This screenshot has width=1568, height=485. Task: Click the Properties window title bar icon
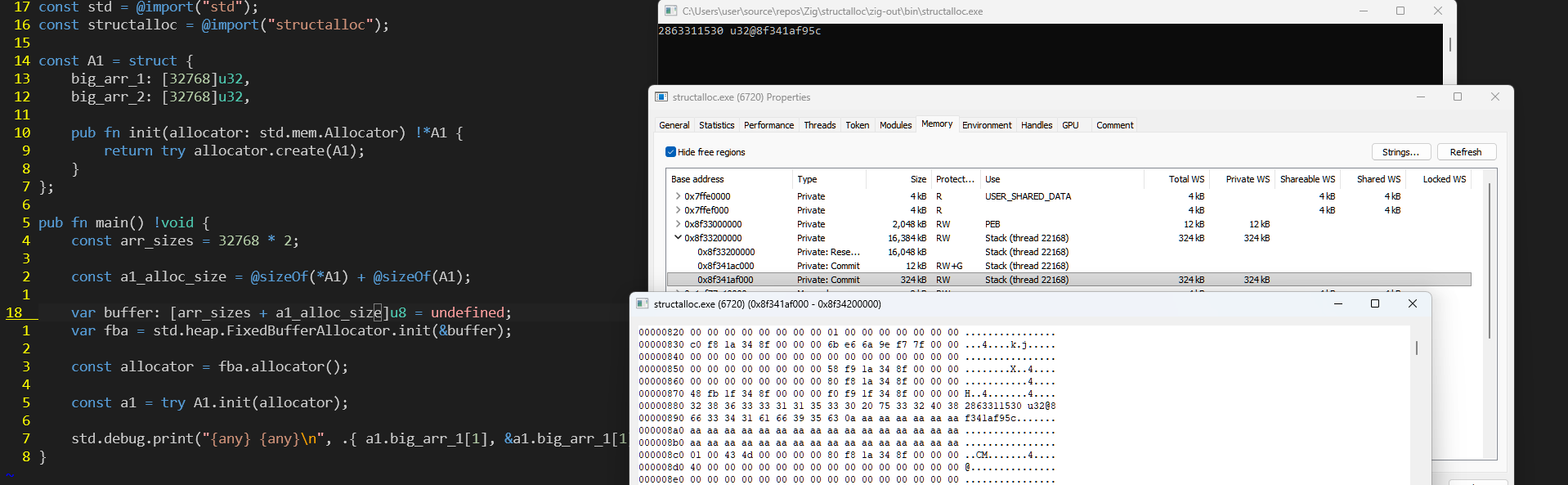tap(661, 97)
